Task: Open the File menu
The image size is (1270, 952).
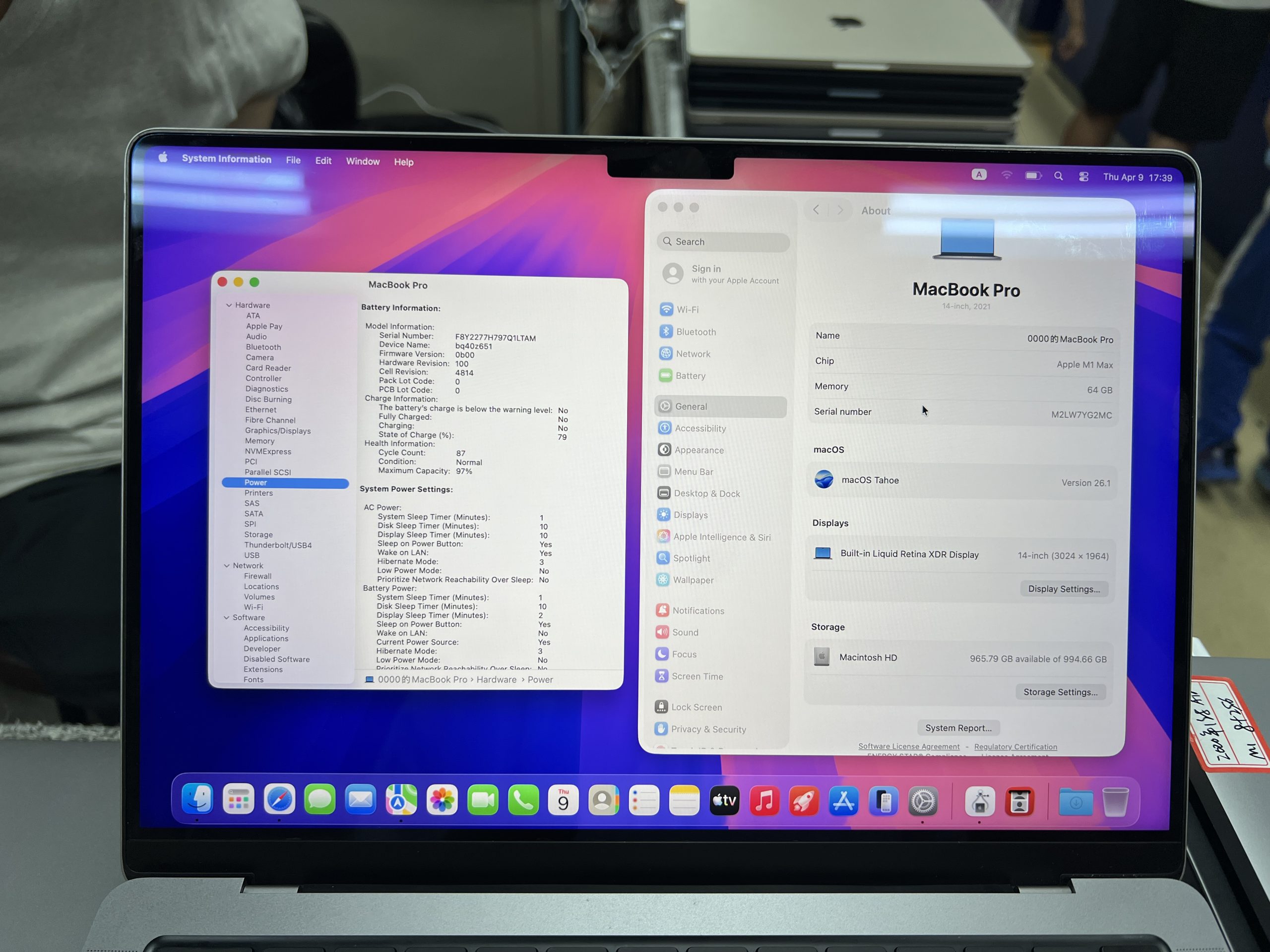Action: pyautogui.click(x=293, y=161)
